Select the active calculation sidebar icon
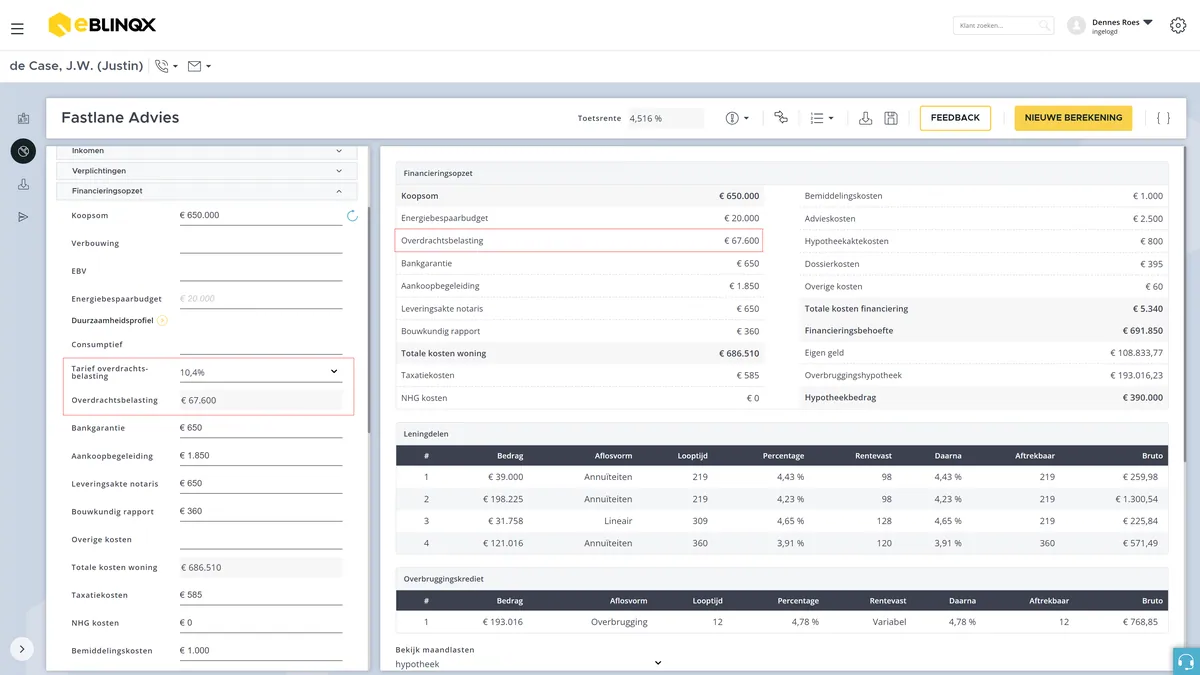The width and height of the screenshot is (1200, 675). (x=23, y=151)
